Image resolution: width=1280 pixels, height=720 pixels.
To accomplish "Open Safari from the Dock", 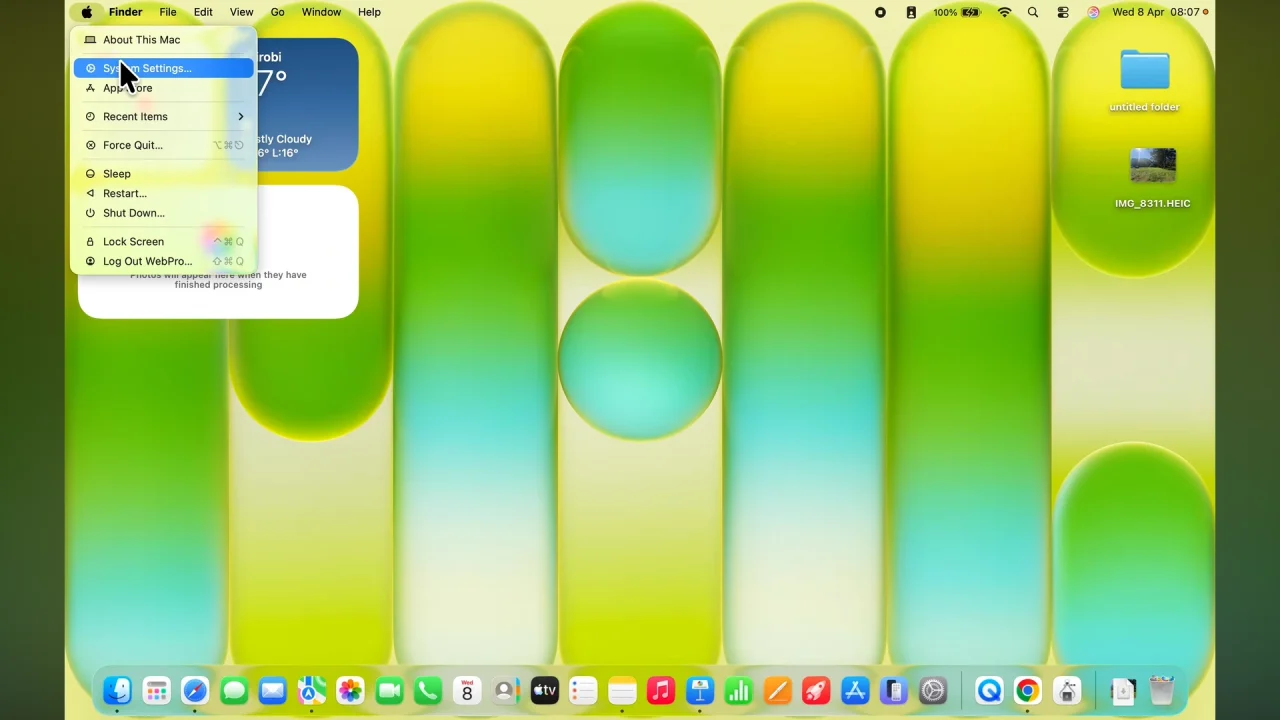I will 195,690.
